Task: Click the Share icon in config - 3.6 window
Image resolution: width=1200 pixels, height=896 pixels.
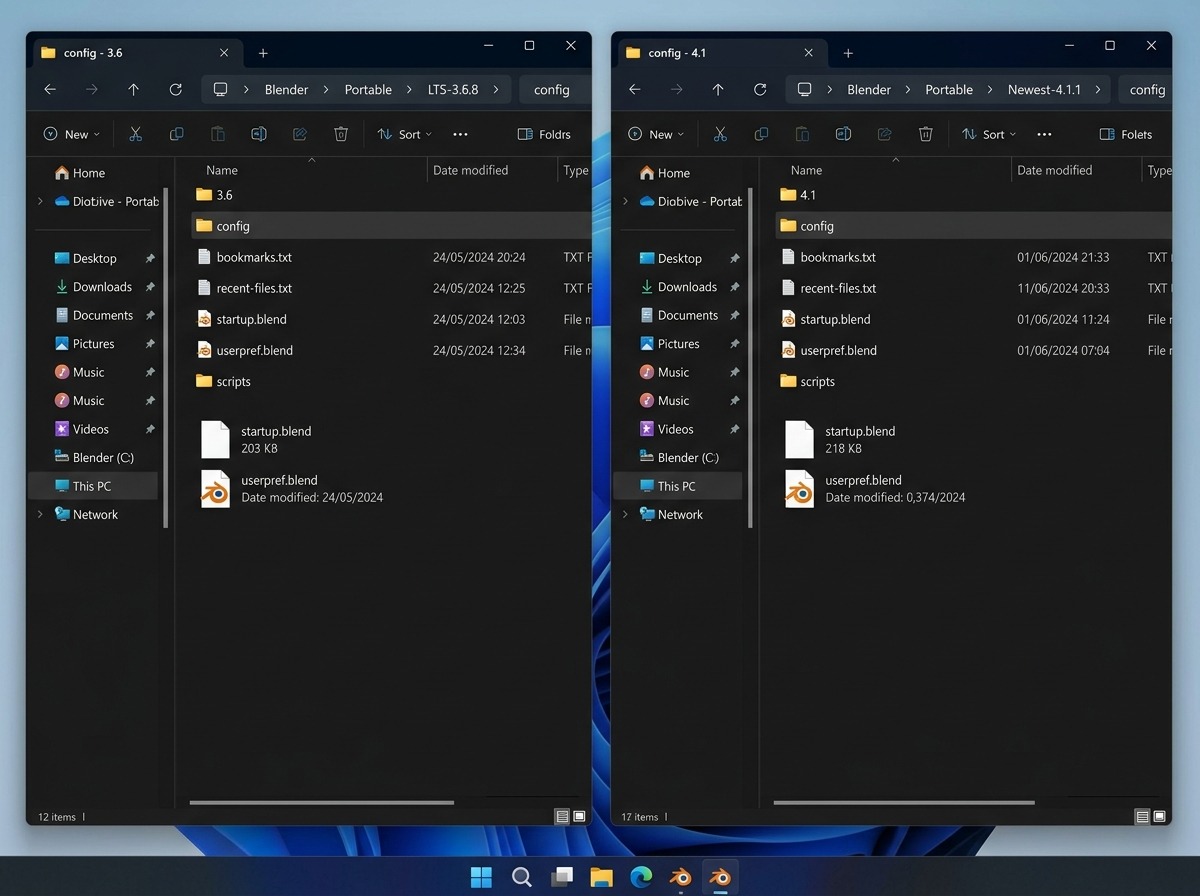Action: click(300, 134)
